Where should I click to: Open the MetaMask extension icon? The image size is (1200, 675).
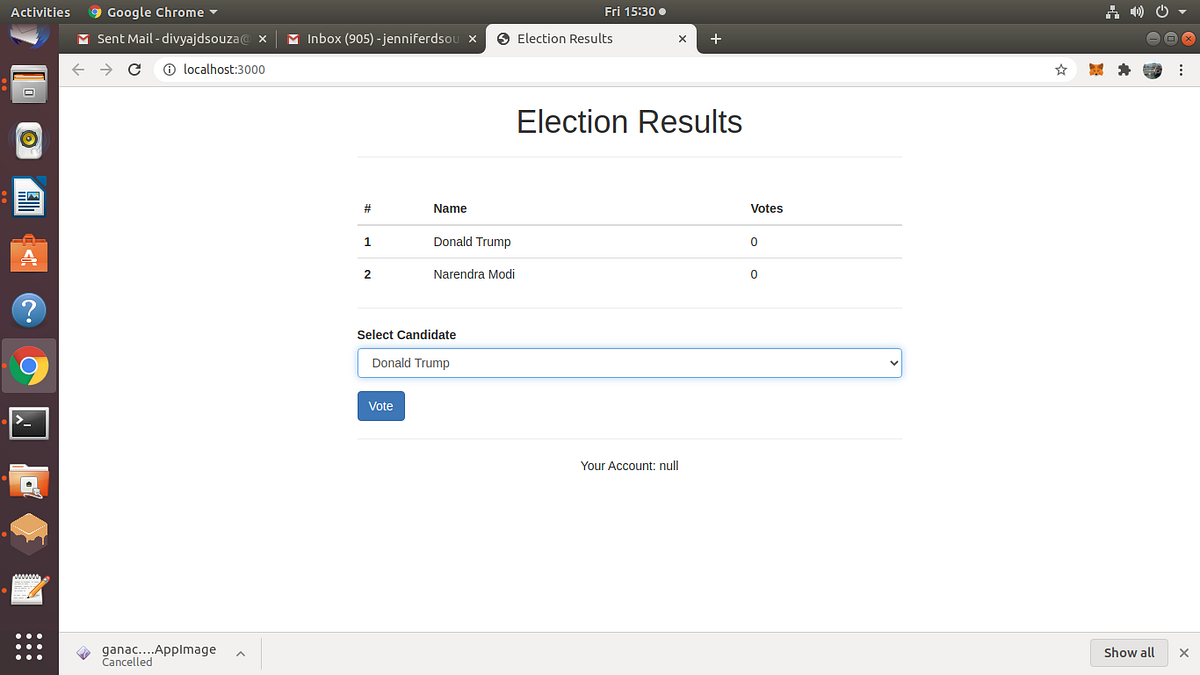point(1095,69)
